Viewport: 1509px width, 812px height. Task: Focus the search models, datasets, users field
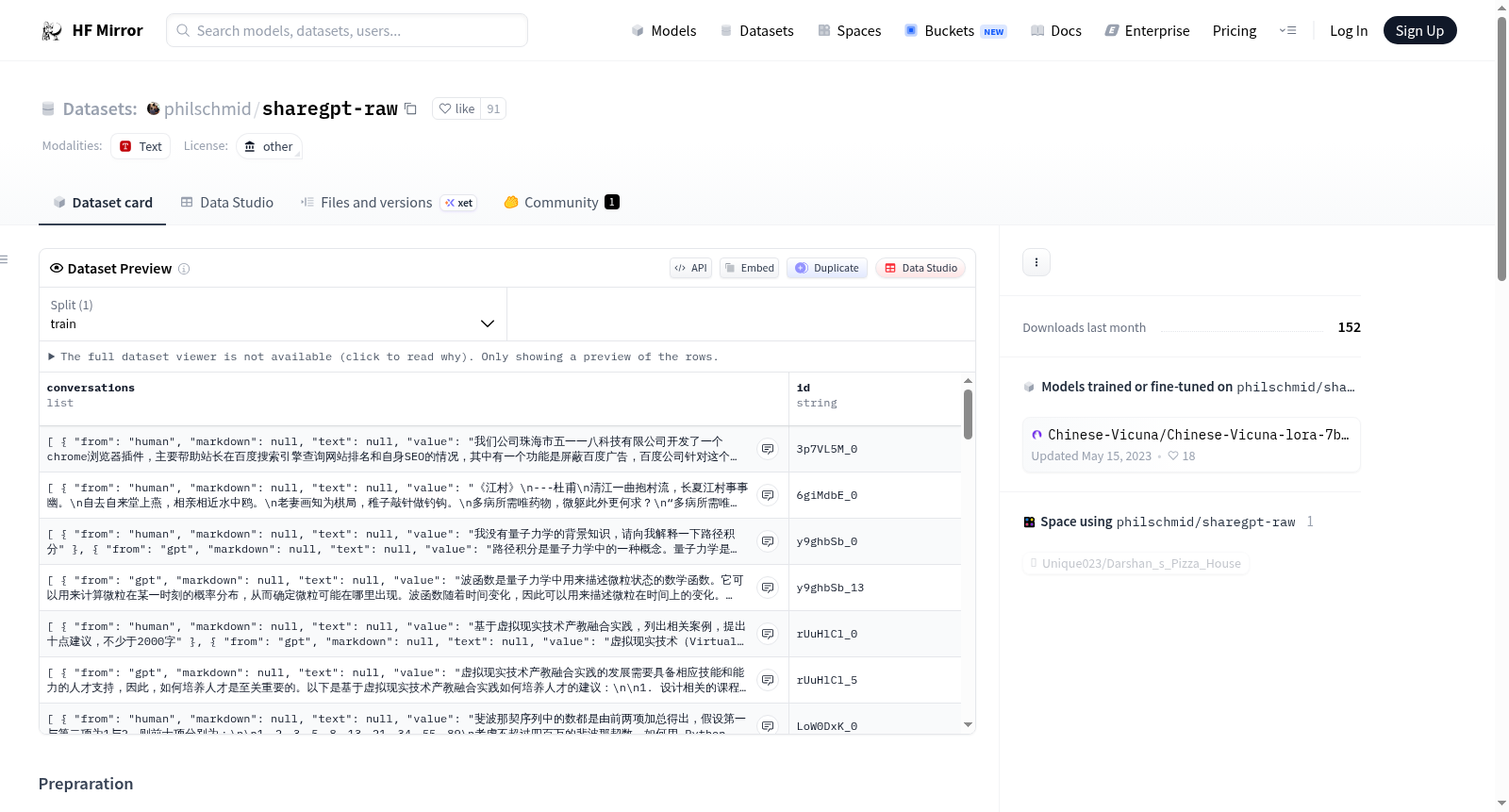[347, 30]
